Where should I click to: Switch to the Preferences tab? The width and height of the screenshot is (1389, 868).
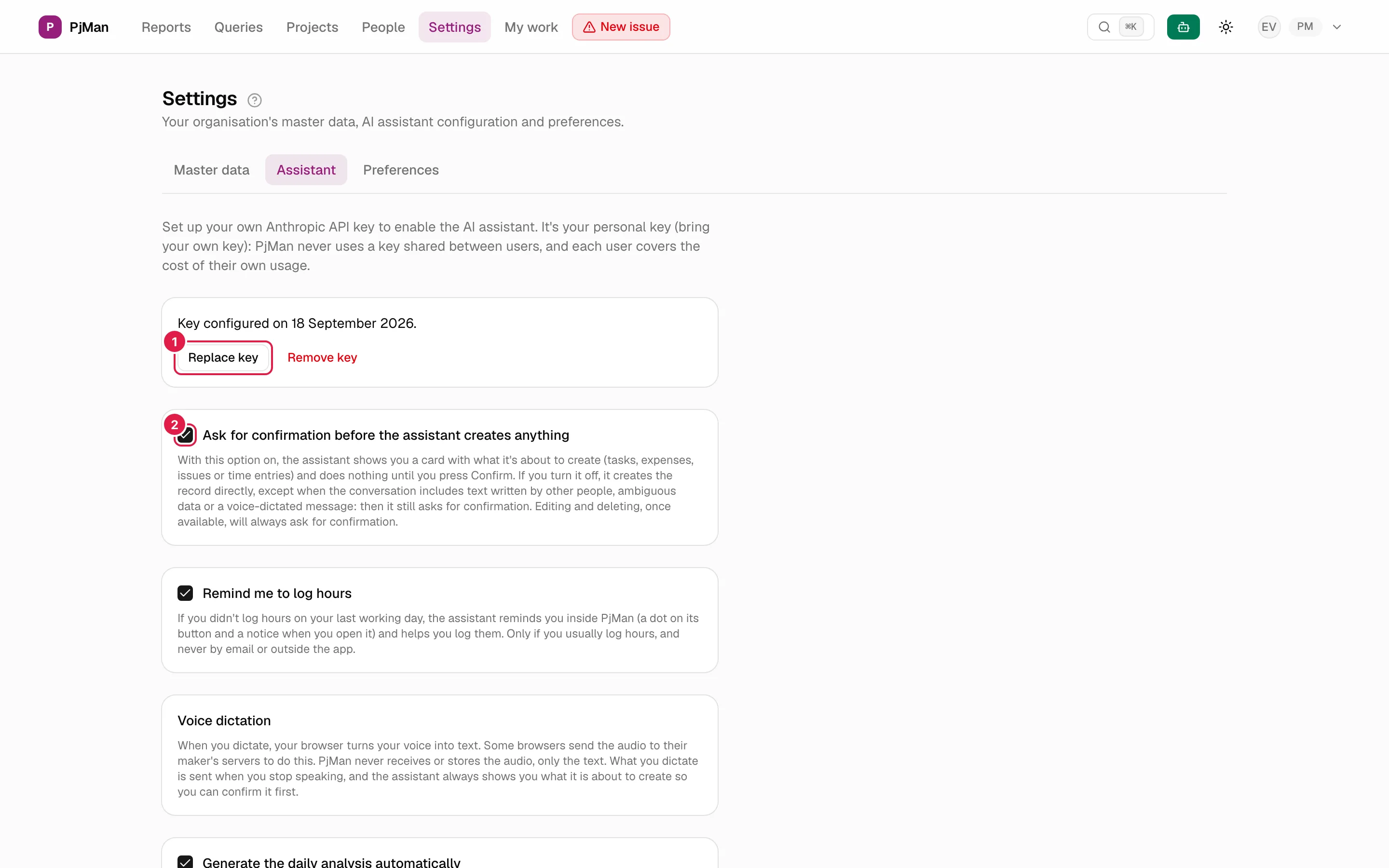[x=401, y=170]
